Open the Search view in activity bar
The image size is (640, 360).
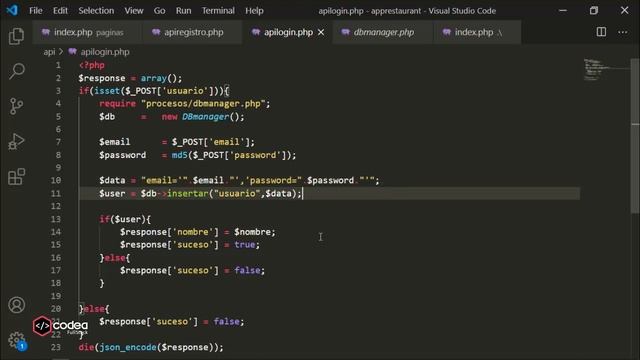pos(16,71)
